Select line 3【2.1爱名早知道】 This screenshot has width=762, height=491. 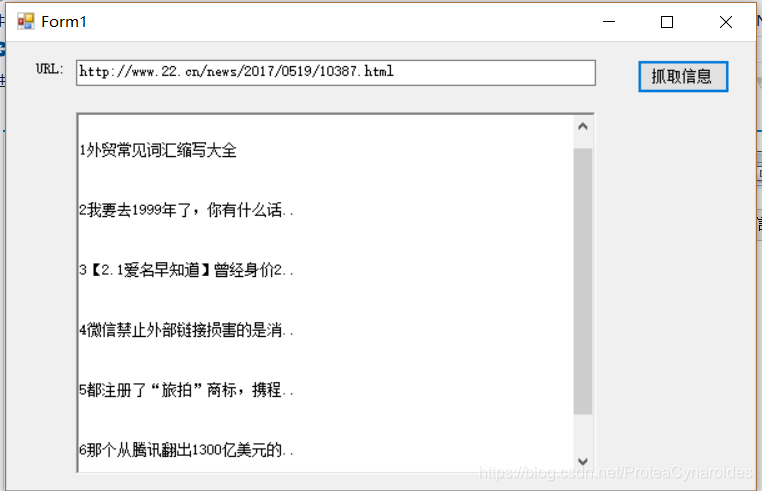click(186, 270)
